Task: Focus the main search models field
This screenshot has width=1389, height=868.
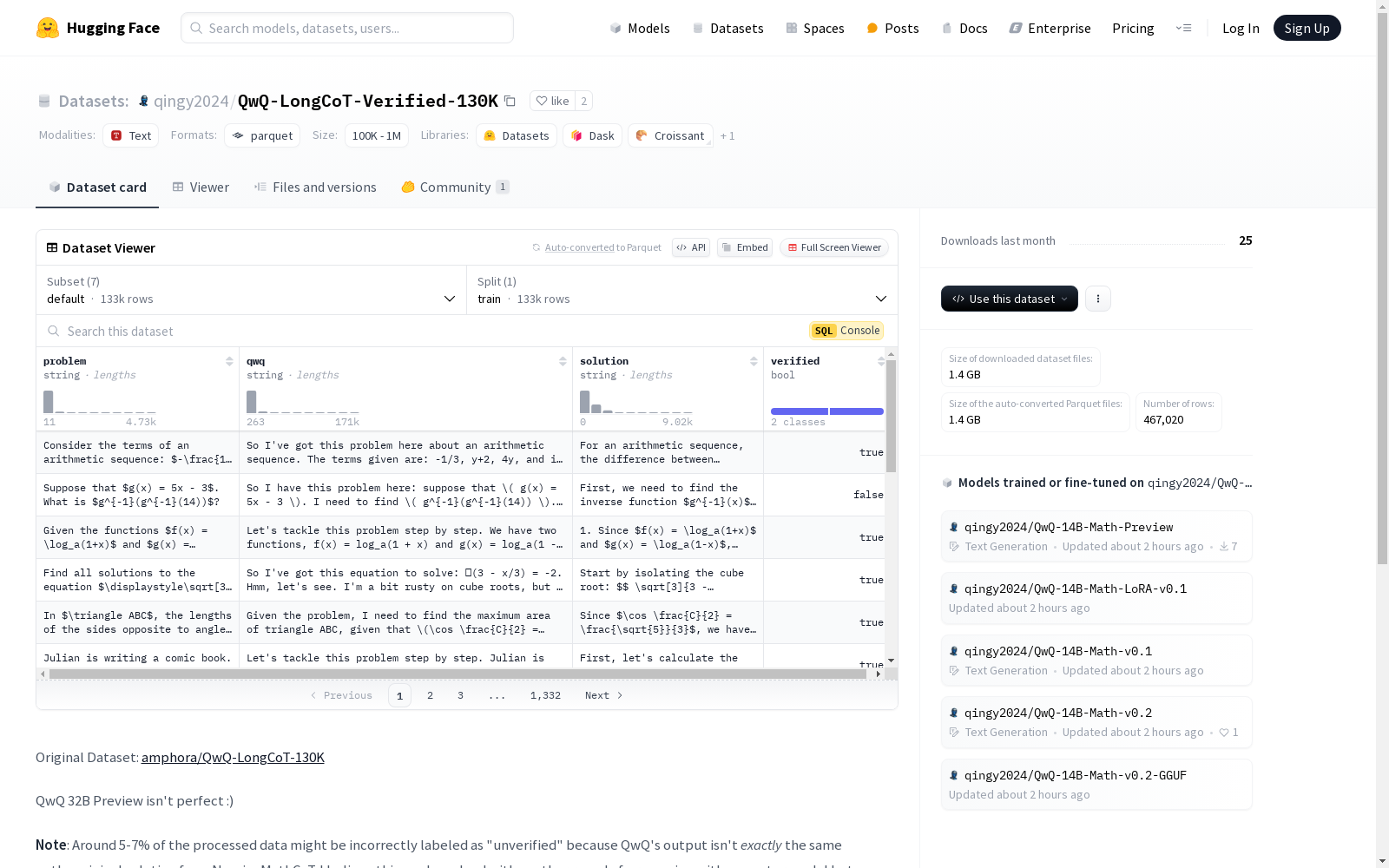Action: tap(347, 28)
